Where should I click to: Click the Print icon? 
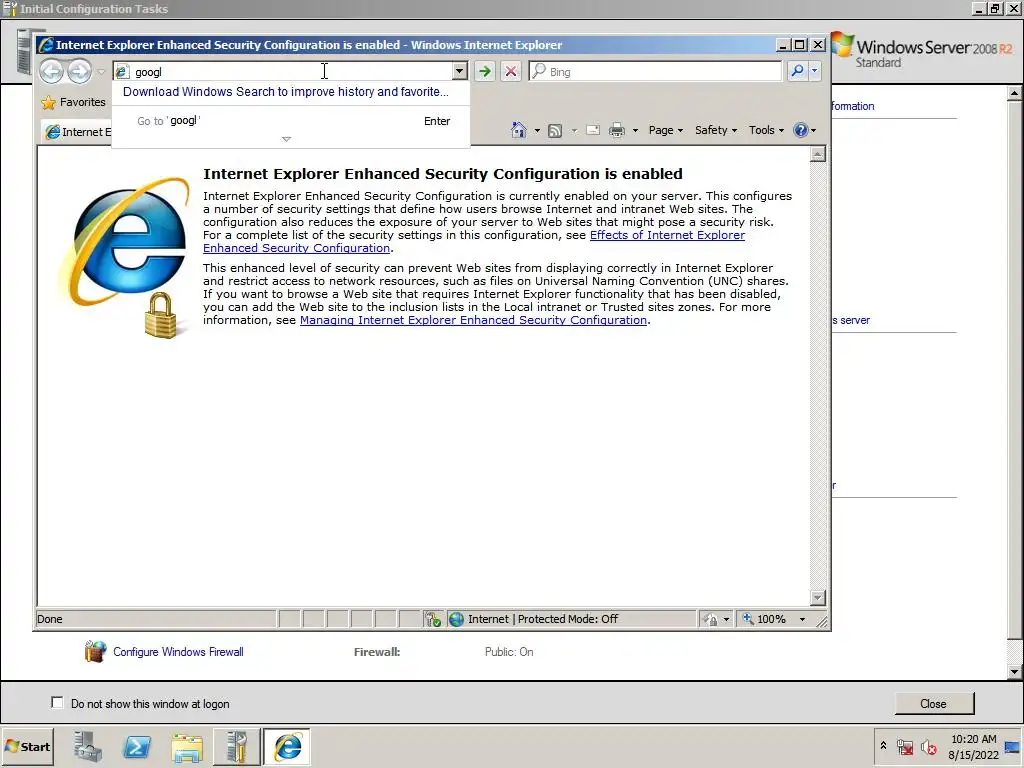pos(616,130)
